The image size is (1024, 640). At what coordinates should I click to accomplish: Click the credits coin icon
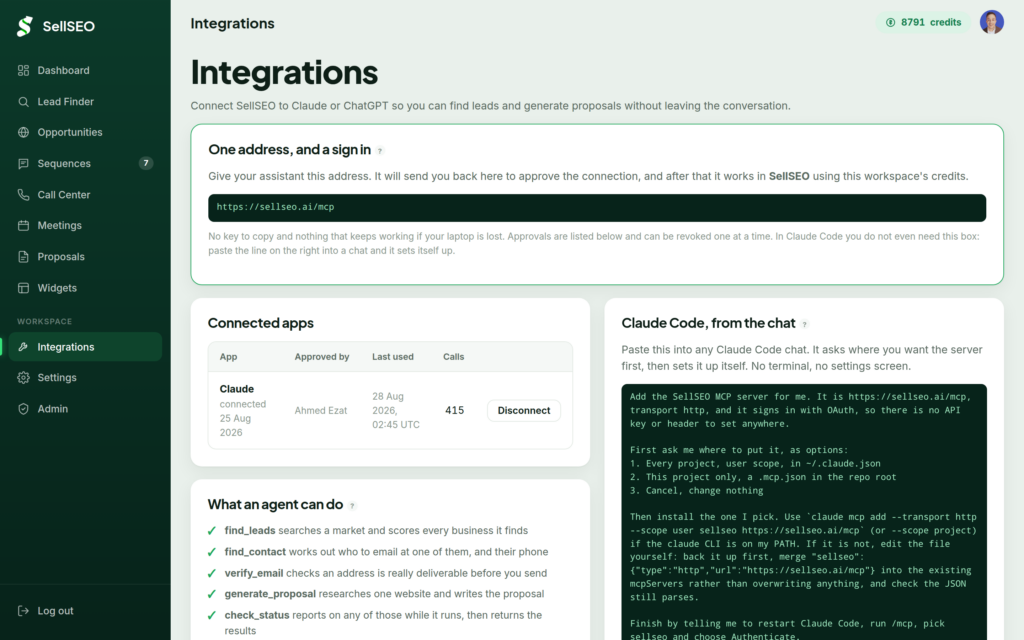[x=890, y=22]
